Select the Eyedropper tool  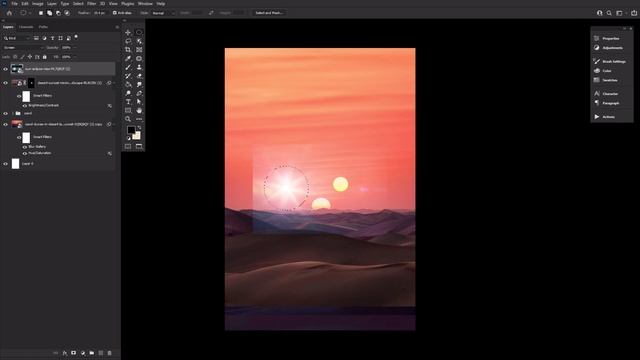click(x=128, y=58)
